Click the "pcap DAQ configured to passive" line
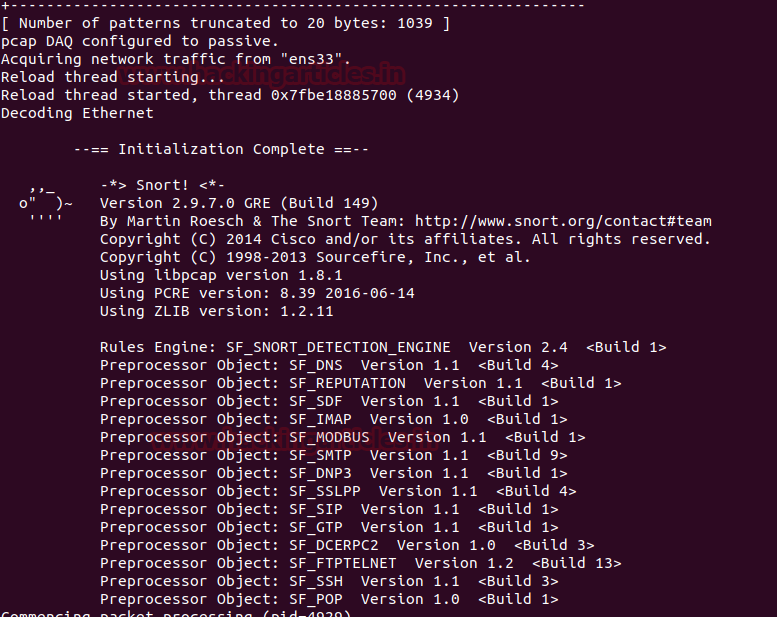The height and width of the screenshot is (617, 777). point(140,41)
